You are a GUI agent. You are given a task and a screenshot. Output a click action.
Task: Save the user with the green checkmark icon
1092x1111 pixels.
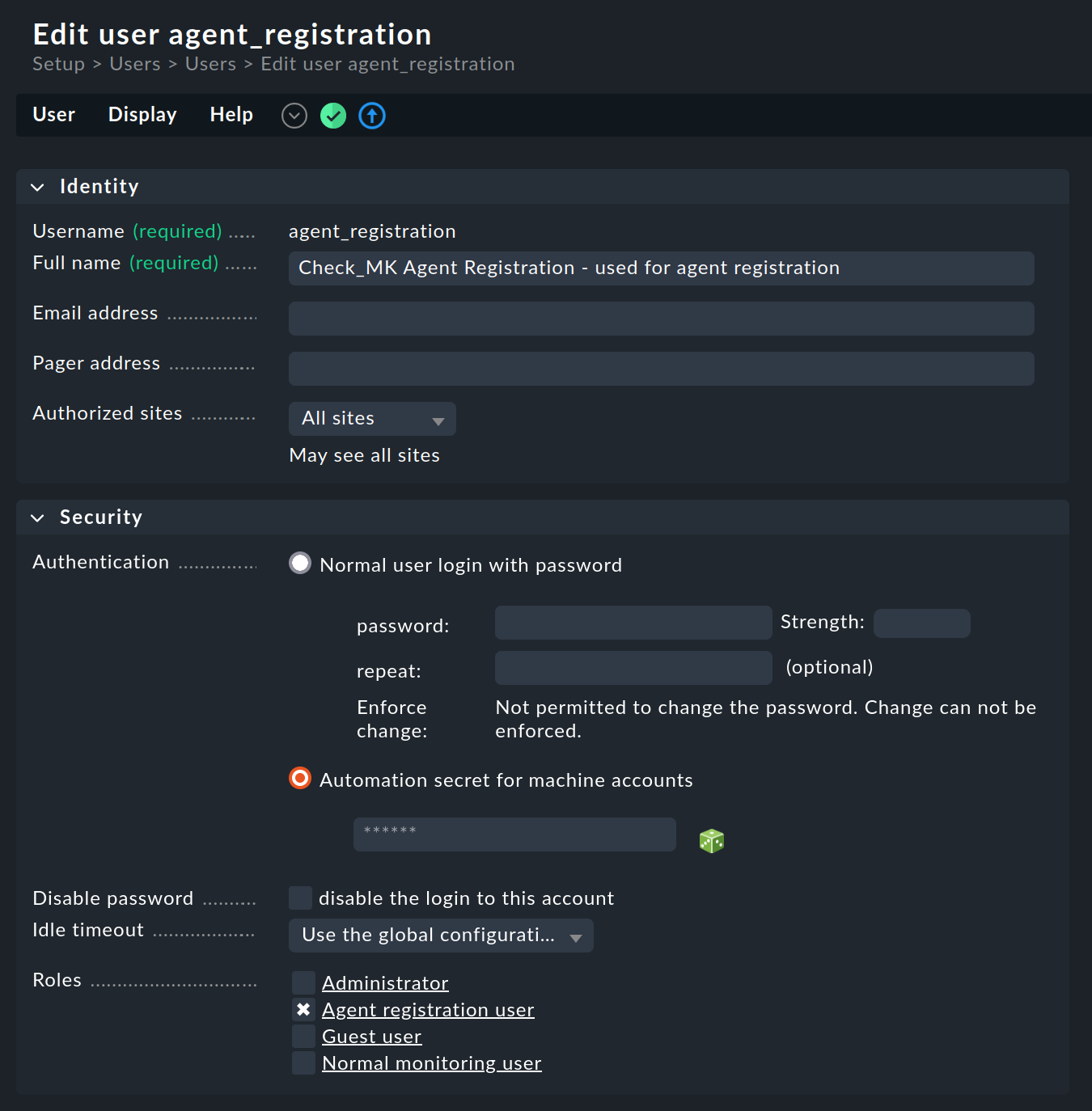pyautogui.click(x=332, y=116)
